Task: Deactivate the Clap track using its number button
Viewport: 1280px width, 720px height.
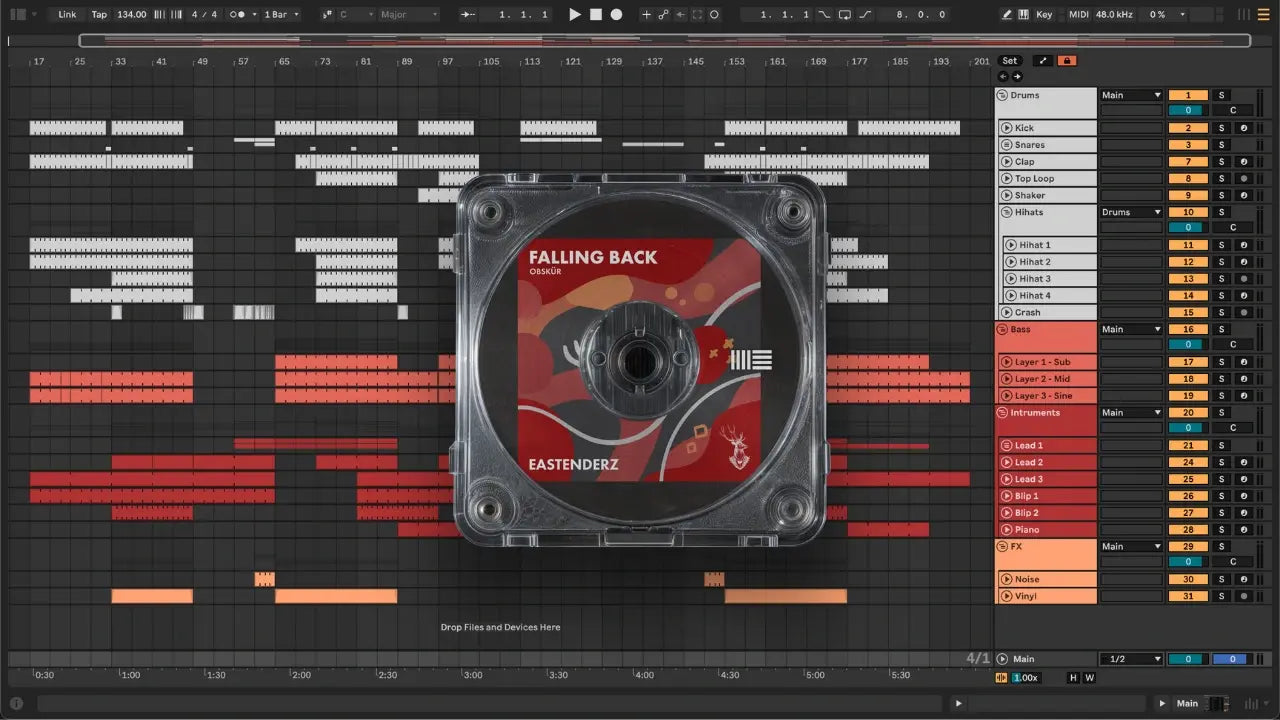Action: [x=1188, y=162]
